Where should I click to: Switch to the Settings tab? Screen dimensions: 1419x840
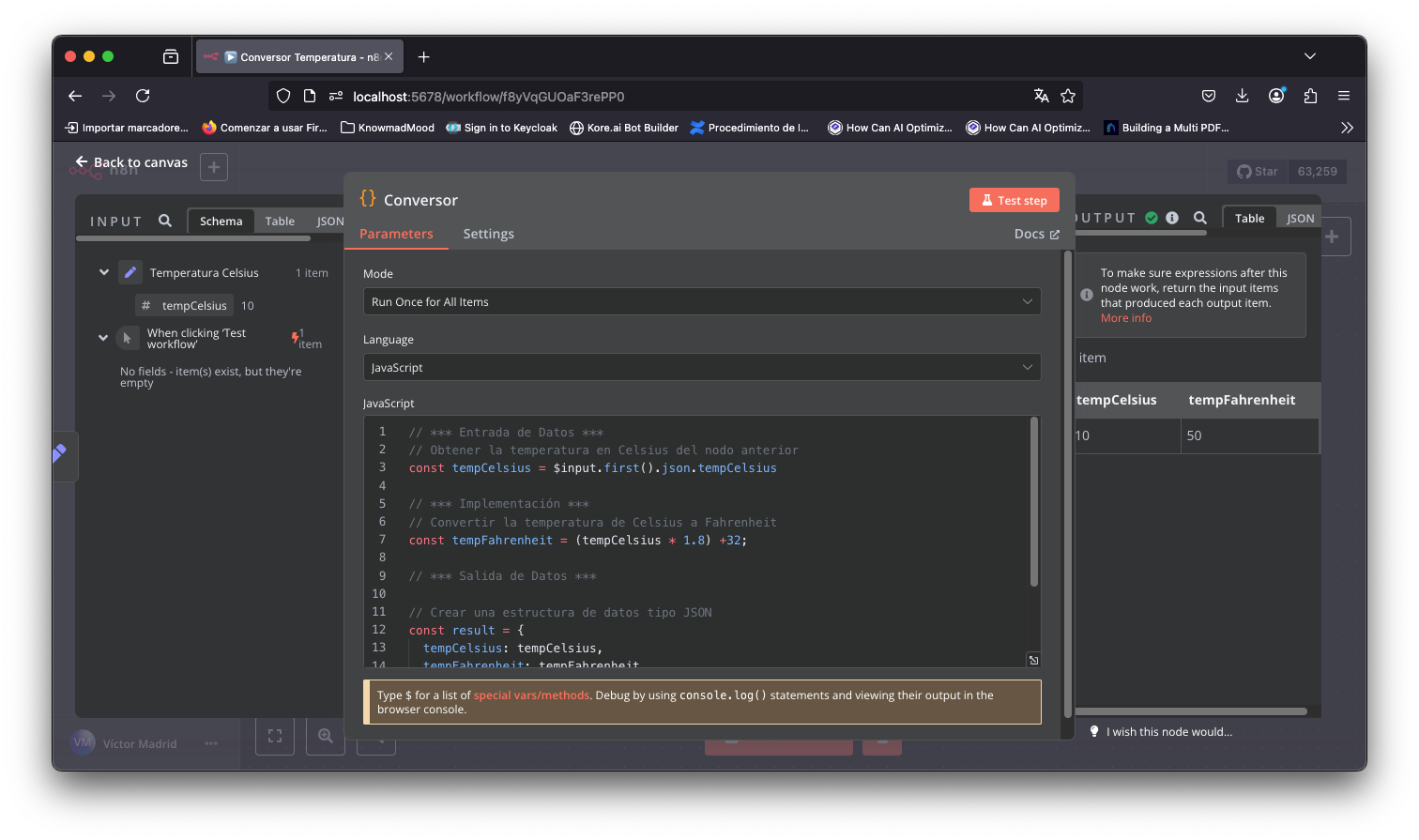point(488,234)
